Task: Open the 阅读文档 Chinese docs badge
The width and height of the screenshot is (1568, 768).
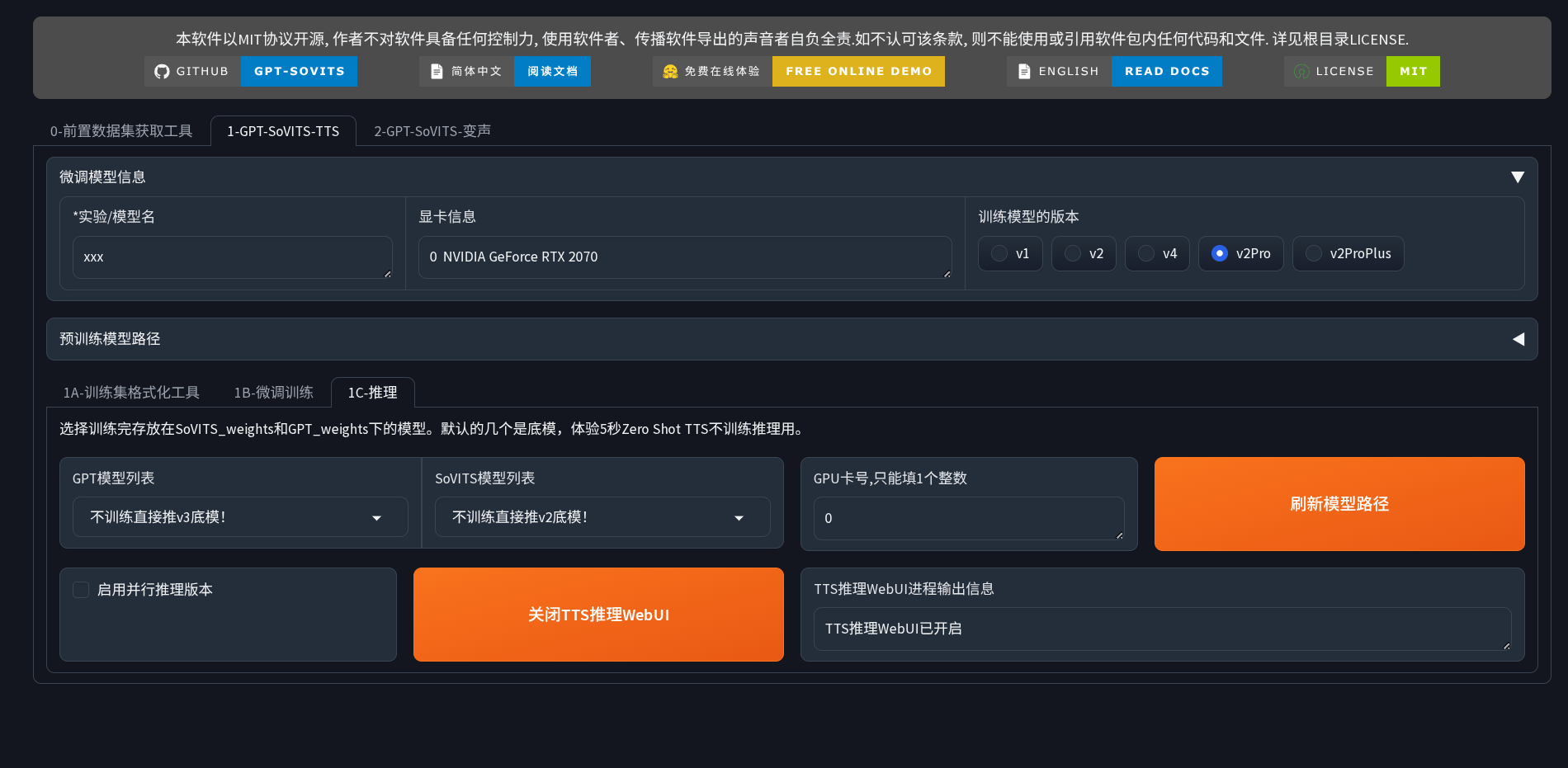Action: [552, 72]
